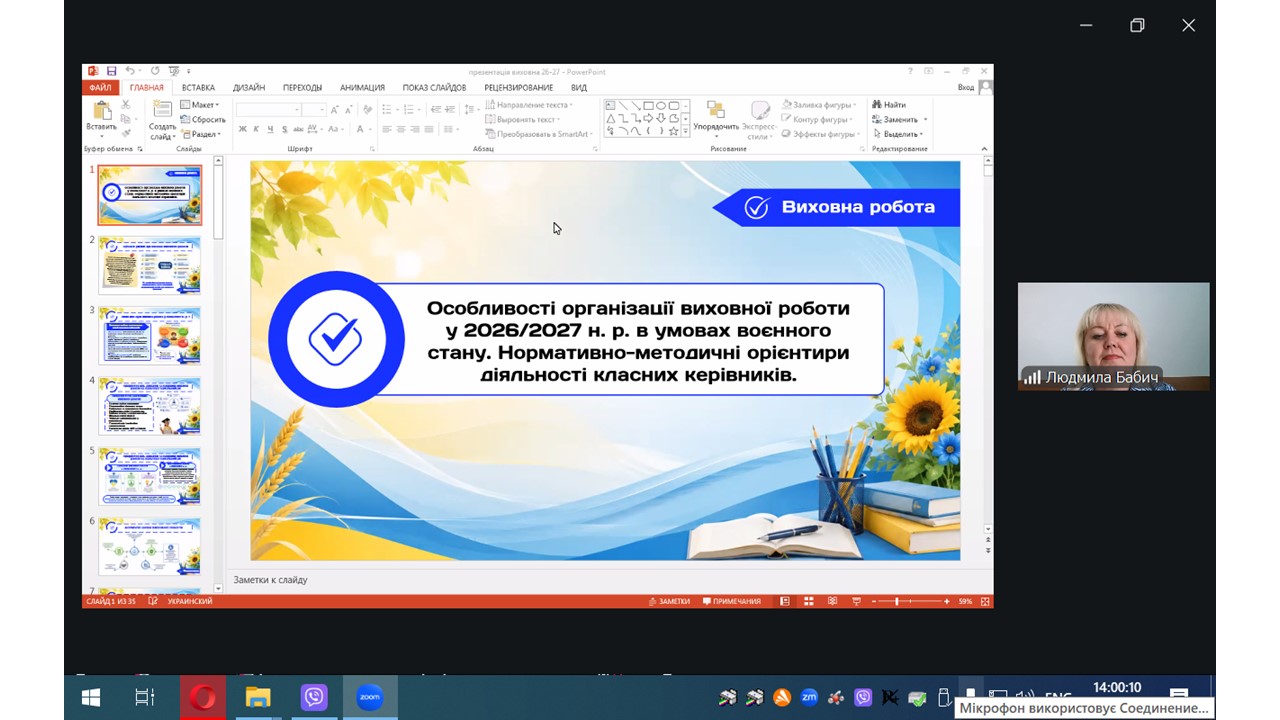Open the ДИЗАЙН ribbon tab
Viewport: 1280px width, 720px height.
[249, 88]
